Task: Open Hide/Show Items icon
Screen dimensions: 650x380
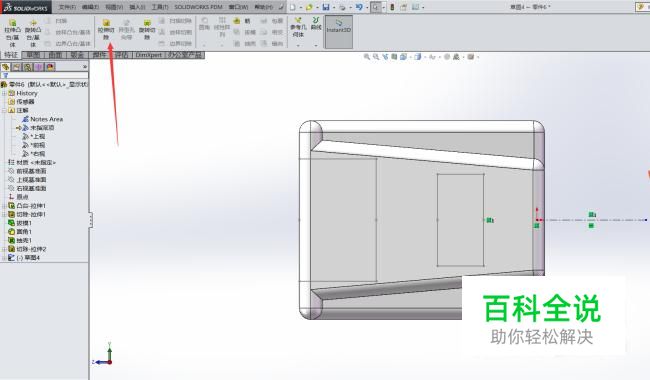Action: pyautogui.click(x=432, y=57)
